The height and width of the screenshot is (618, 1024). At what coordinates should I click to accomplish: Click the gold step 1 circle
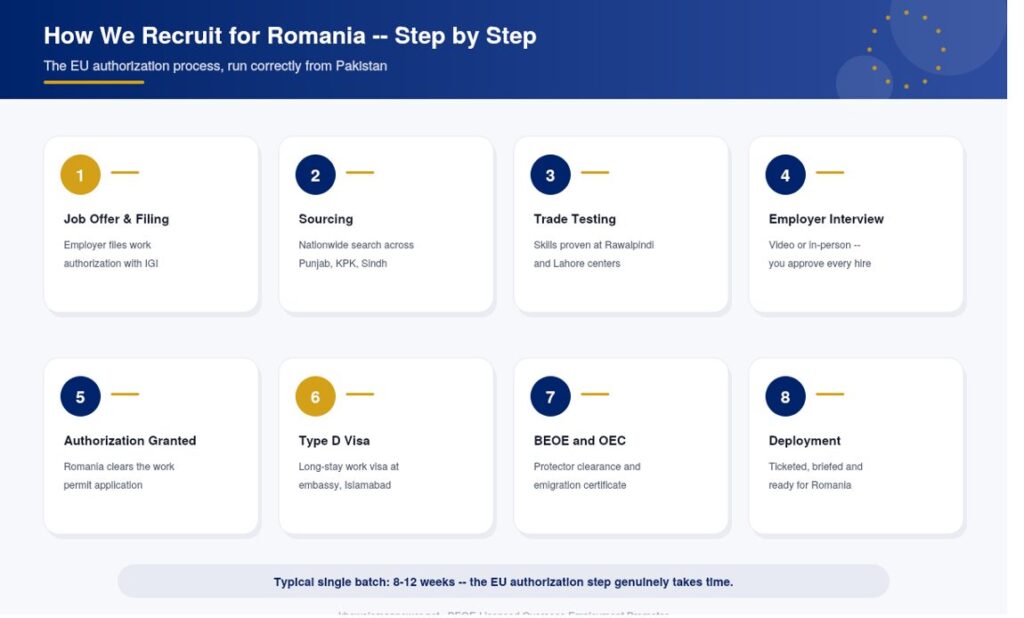(x=80, y=174)
